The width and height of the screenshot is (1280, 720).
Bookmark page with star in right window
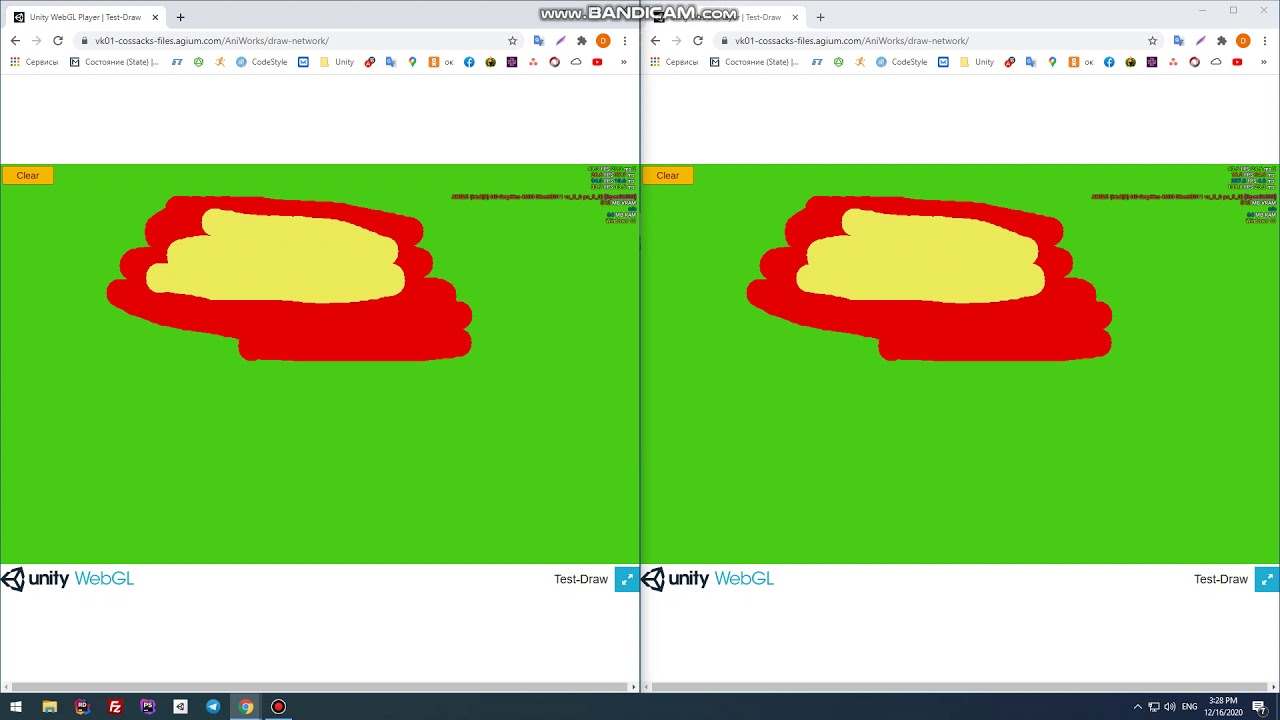(x=1152, y=41)
